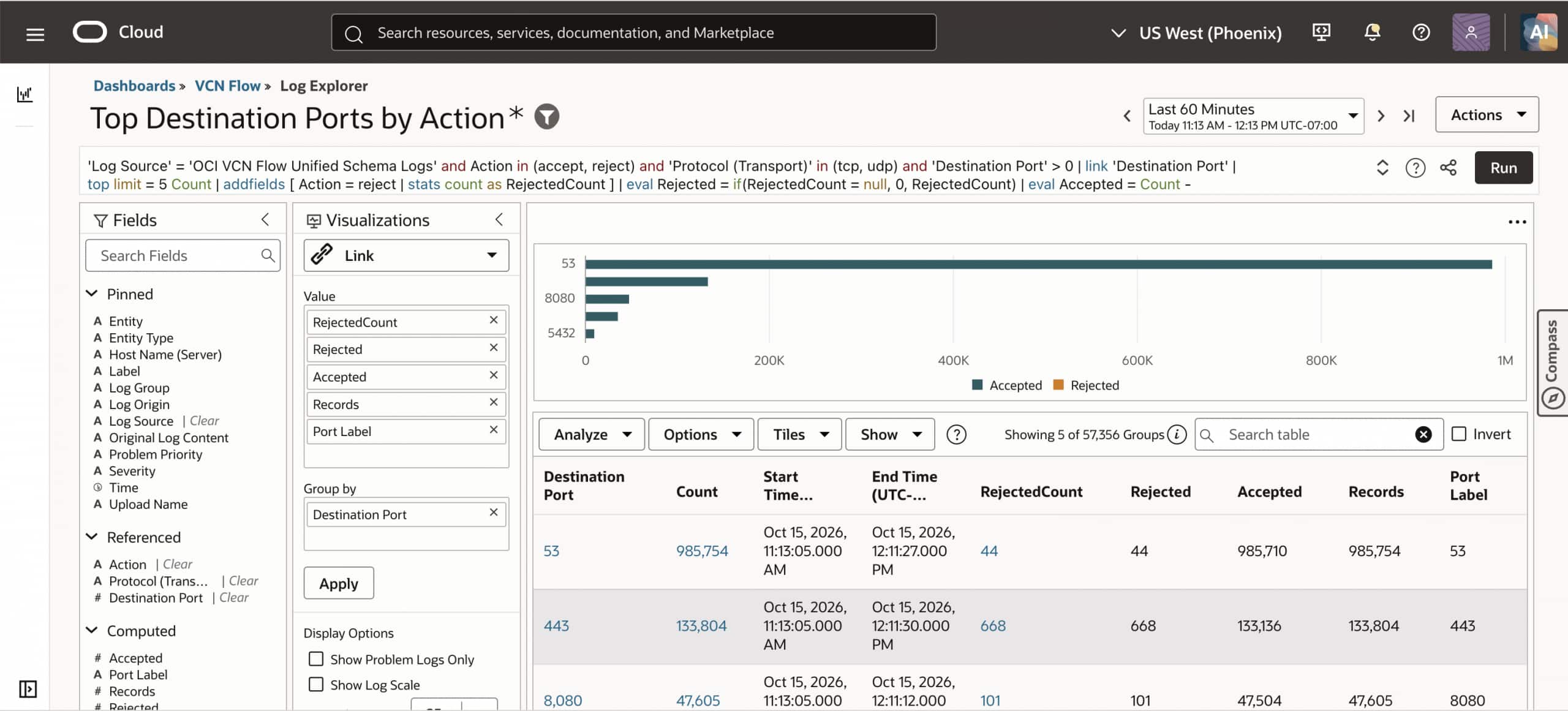Open the Actions dropdown
The height and width of the screenshot is (711, 1568).
click(1487, 115)
